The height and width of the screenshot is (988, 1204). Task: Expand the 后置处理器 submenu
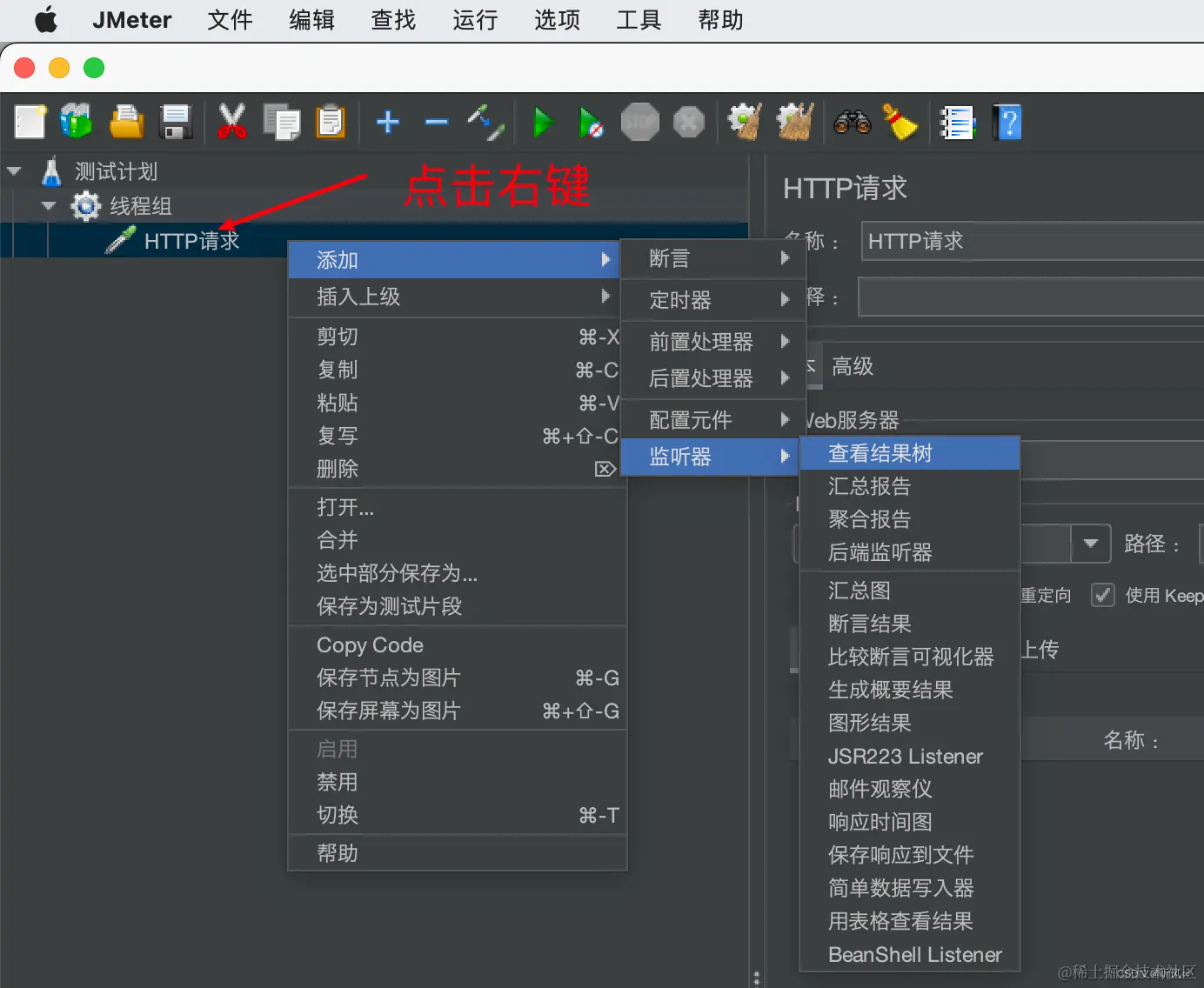click(x=713, y=378)
